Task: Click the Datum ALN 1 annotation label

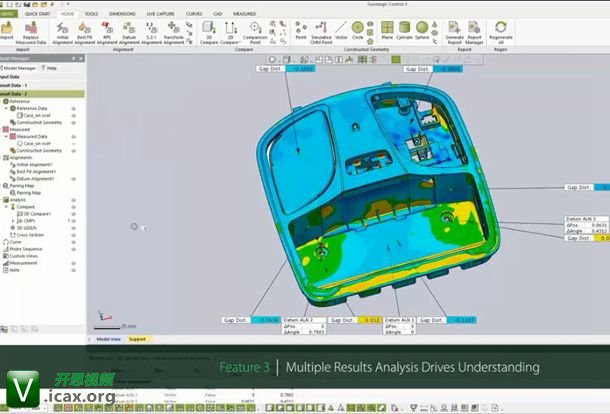Action: click(400, 320)
